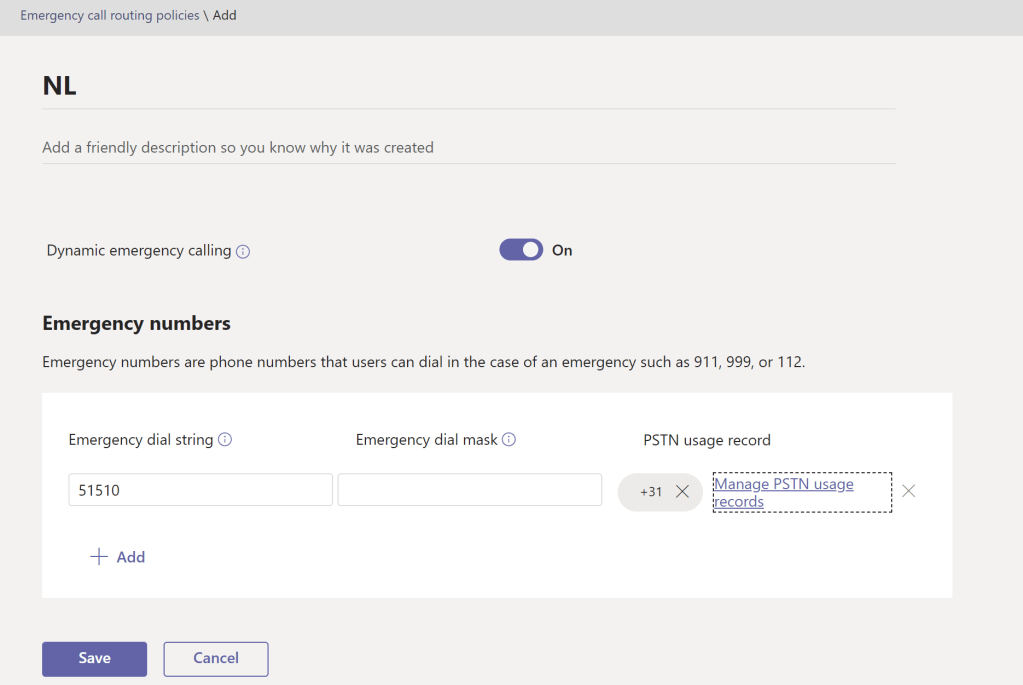1023x685 pixels.
Task: Click info icon next to Emergency dial mask
Action: point(509,440)
